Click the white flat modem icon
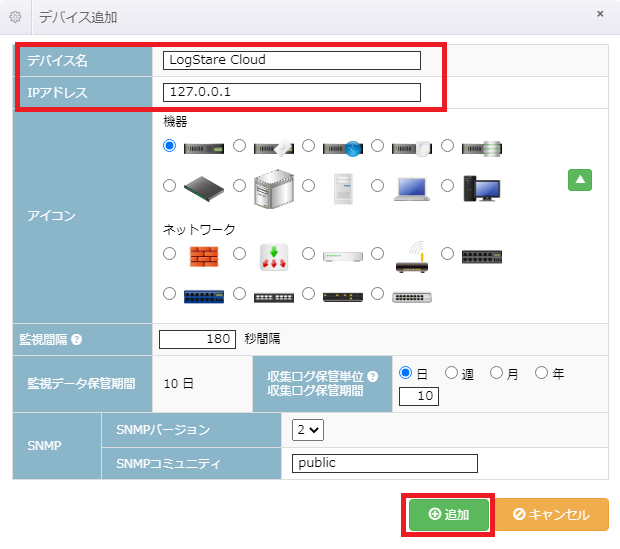The width and height of the screenshot is (620, 549). pyautogui.click(x=343, y=256)
